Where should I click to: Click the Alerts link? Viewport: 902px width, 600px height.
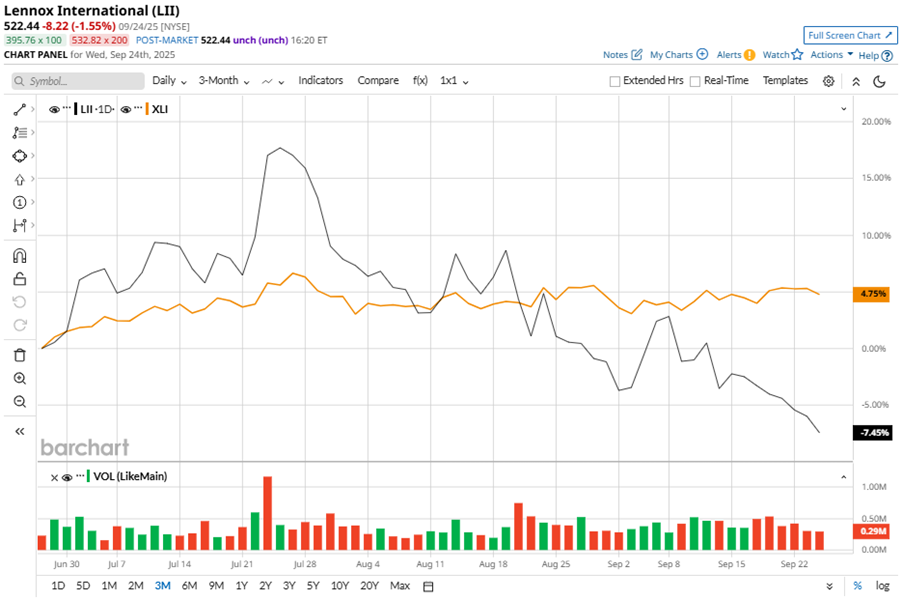click(x=729, y=55)
